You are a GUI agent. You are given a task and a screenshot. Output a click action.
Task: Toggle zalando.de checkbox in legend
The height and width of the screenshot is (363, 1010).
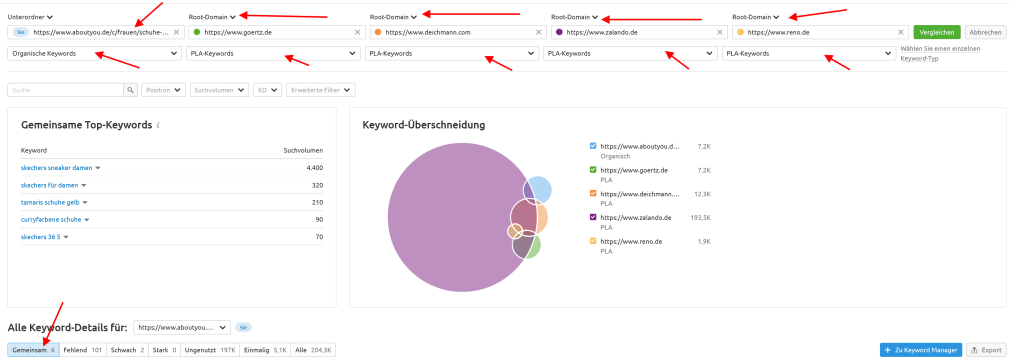(593, 218)
